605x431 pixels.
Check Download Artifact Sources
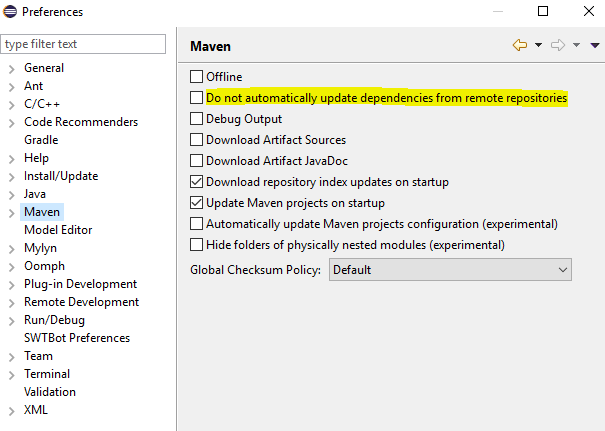[196, 140]
